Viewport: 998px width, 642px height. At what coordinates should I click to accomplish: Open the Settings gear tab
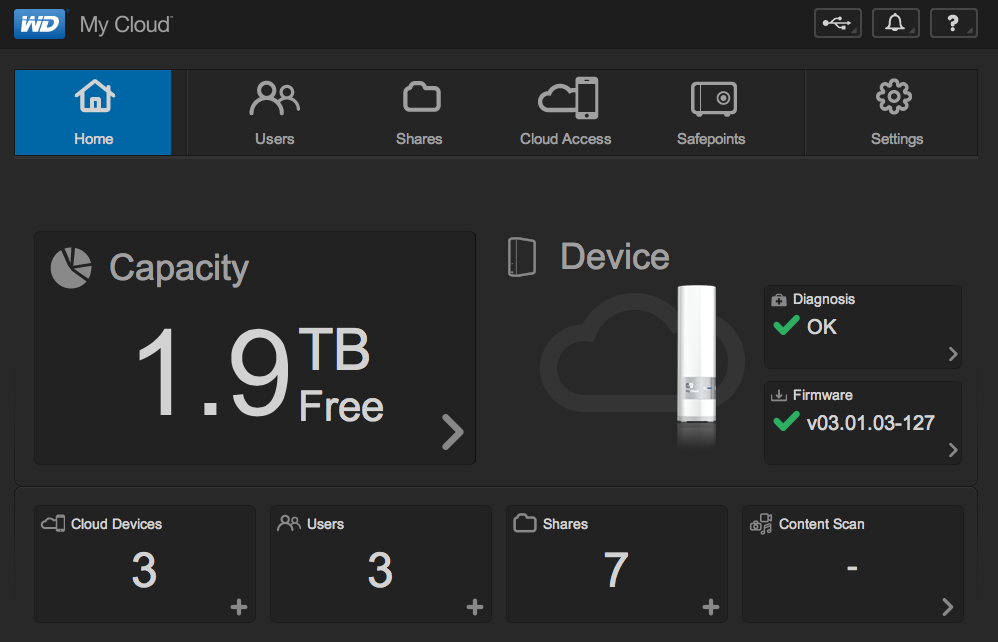click(x=897, y=113)
